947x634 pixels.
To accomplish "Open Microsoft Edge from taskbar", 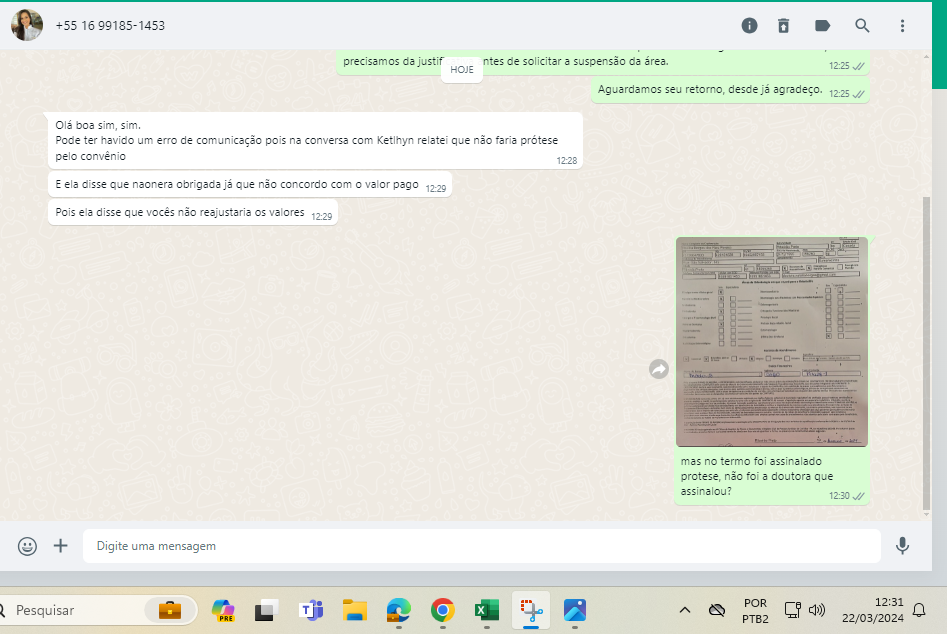I will click(x=399, y=610).
